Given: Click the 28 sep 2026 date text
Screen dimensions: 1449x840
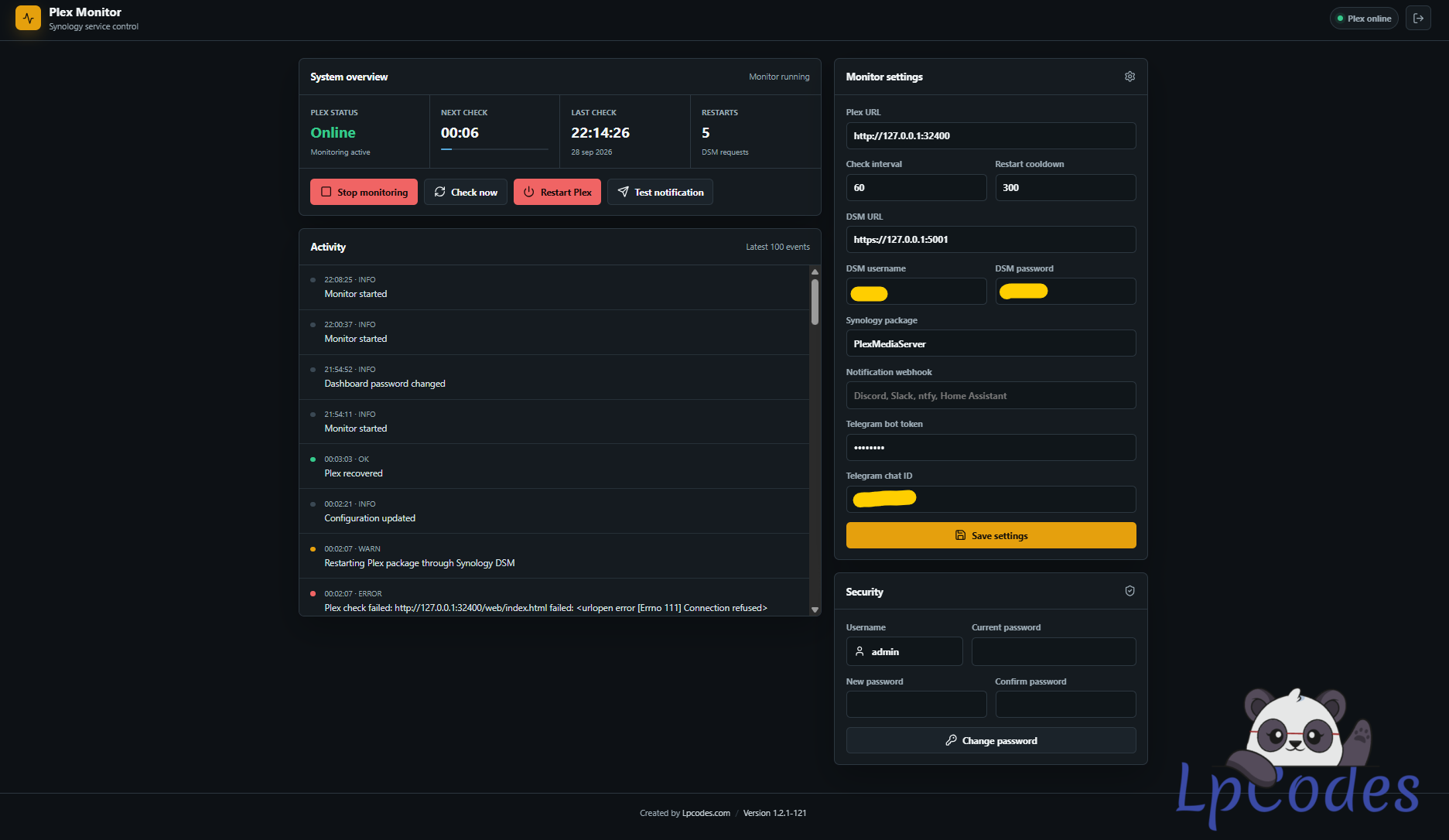Looking at the screenshot, I should click(591, 152).
